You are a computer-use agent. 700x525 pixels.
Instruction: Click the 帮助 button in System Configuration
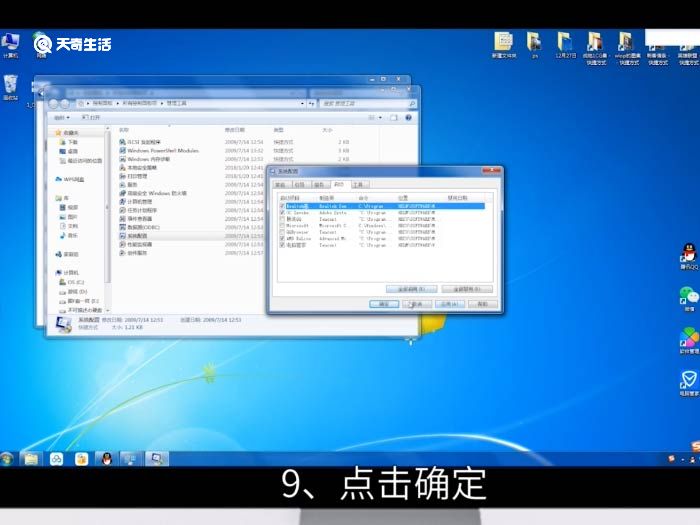(483, 304)
